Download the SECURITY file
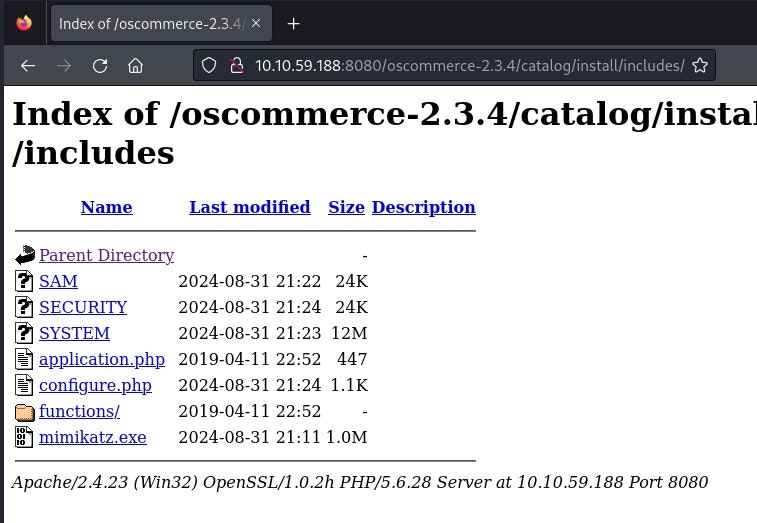This screenshot has width=757, height=523. [83, 307]
